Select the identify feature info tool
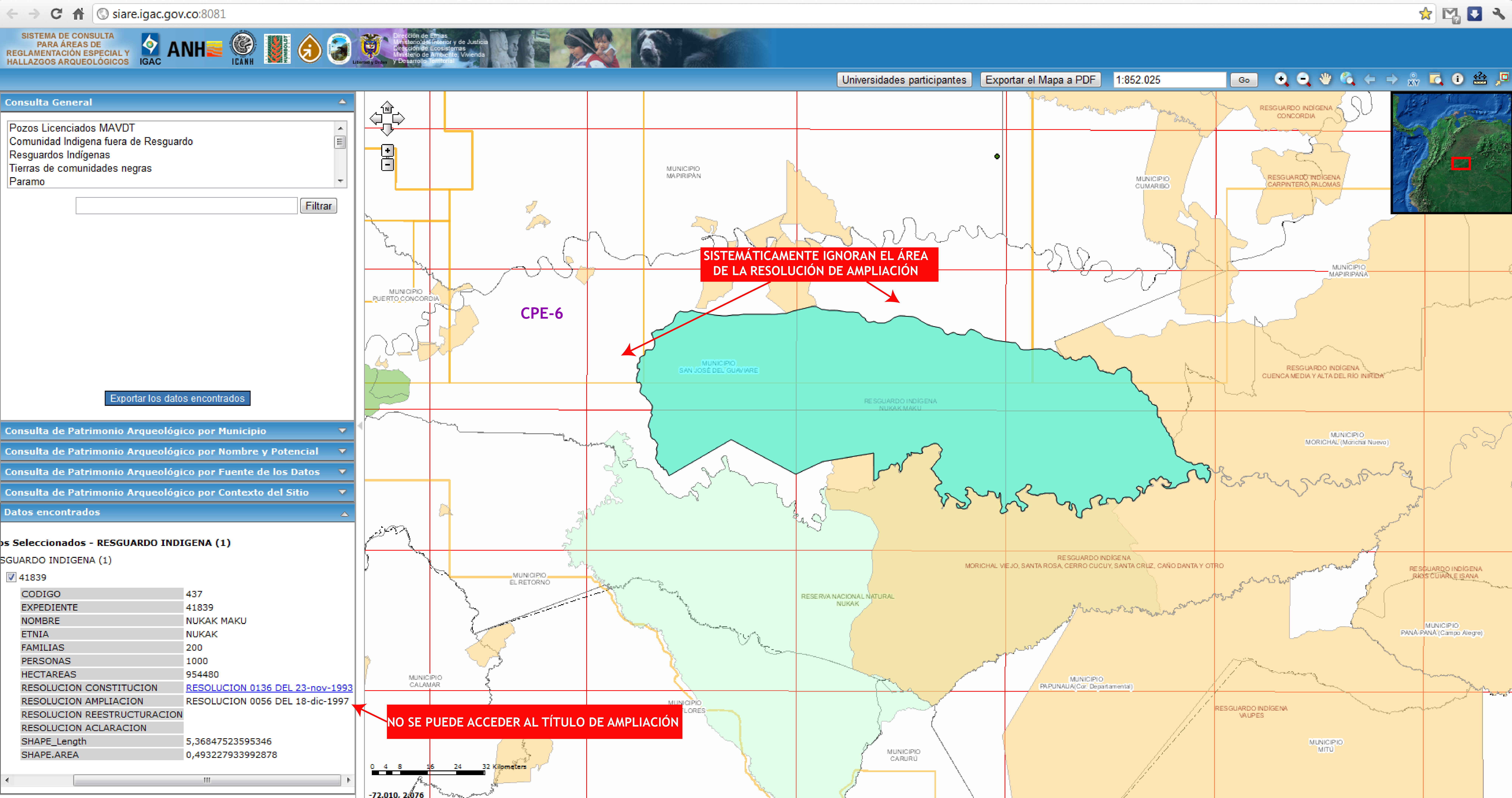This screenshot has height=798, width=1512. coord(1457,79)
